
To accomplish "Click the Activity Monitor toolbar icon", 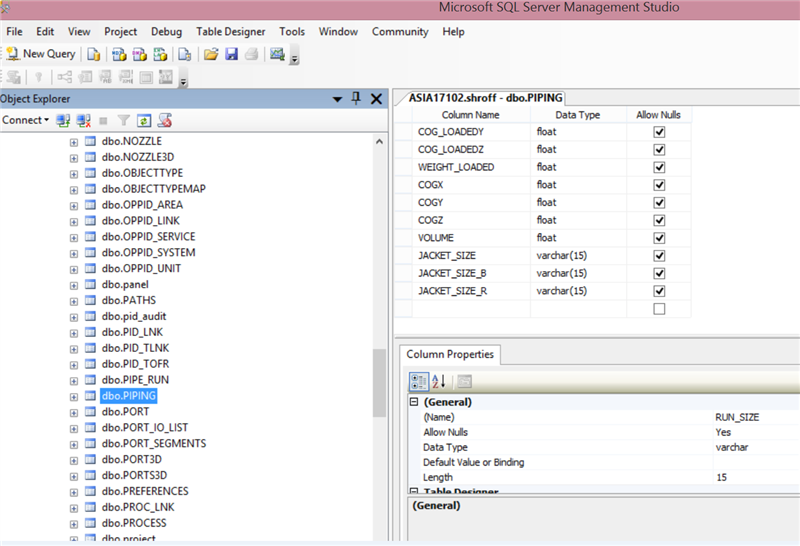I will click(x=277, y=54).
